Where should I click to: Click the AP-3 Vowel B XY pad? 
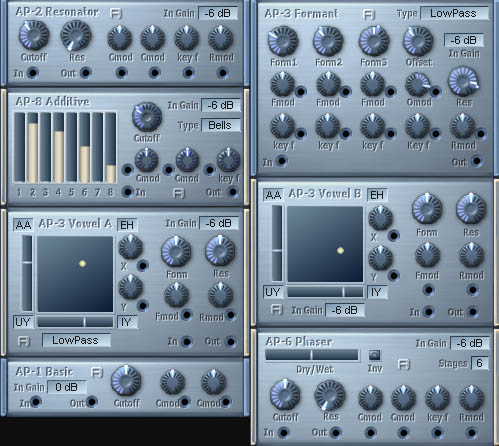coord(325,244)
